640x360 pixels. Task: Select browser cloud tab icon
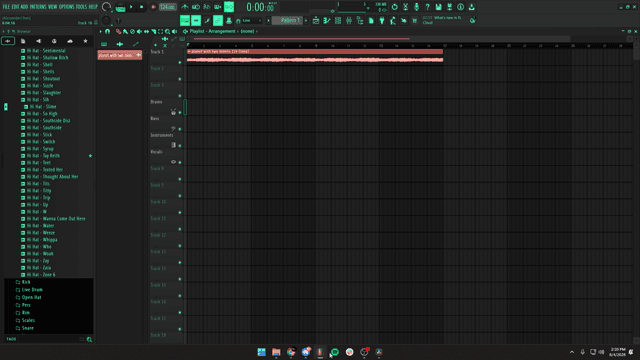(70, 41)
